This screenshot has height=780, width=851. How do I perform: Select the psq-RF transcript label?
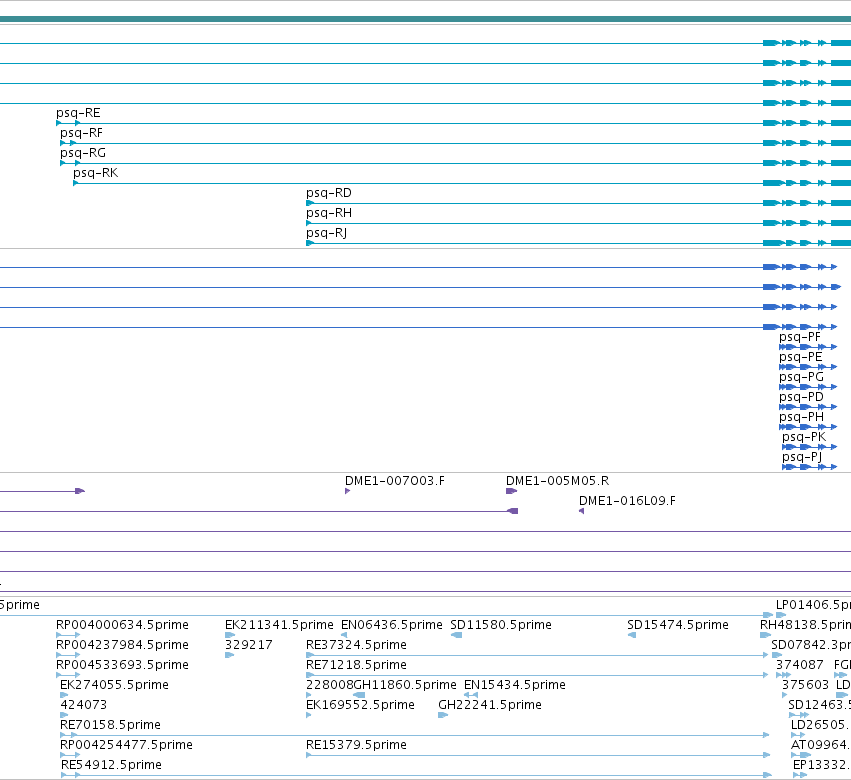(x=81, y=133)
